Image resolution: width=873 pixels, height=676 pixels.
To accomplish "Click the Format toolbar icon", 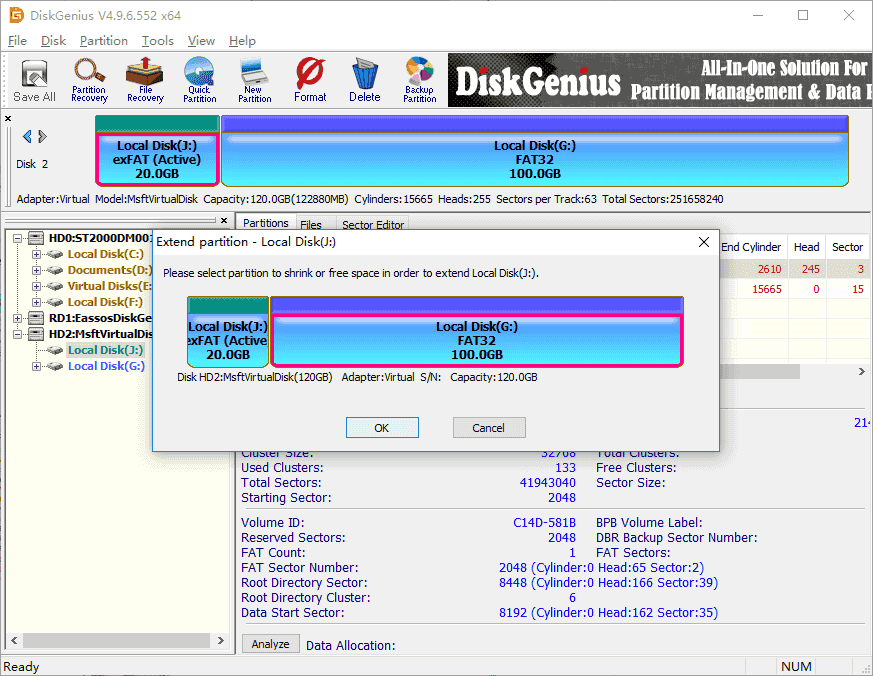I will point(310,80).
